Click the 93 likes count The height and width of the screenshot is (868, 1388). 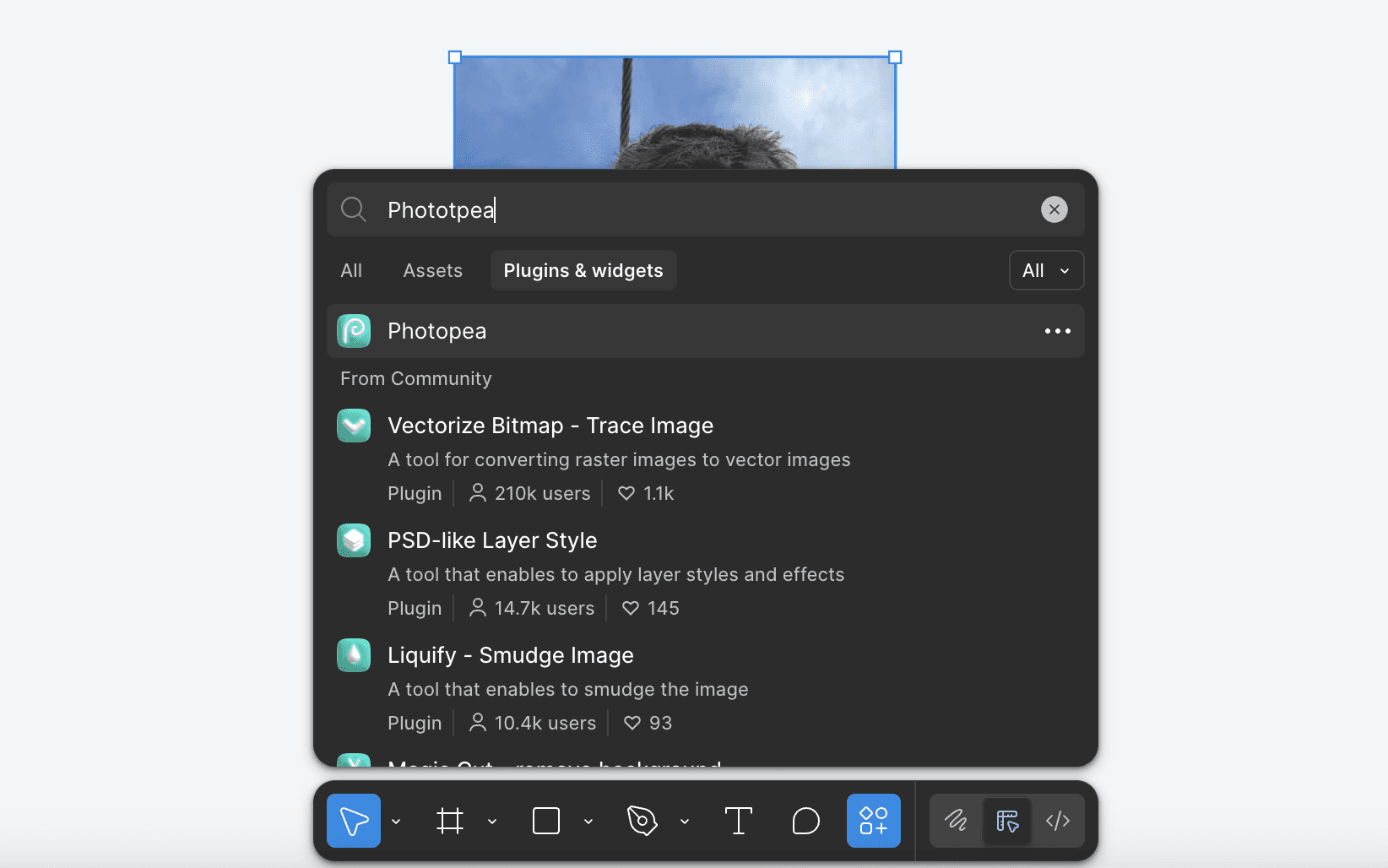point(648,723)
